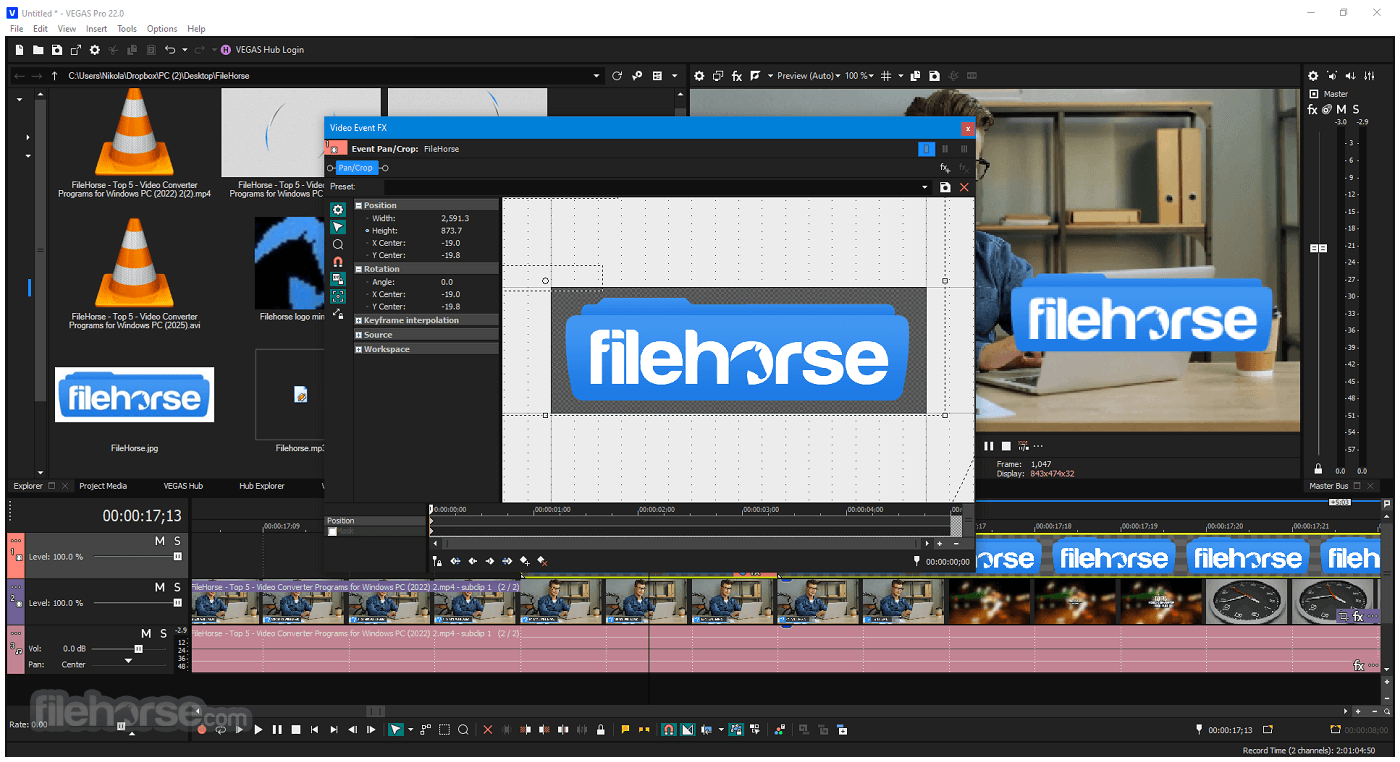
Task: Open Master bus audio properties gear
Action: click(x=1313, y=76)
